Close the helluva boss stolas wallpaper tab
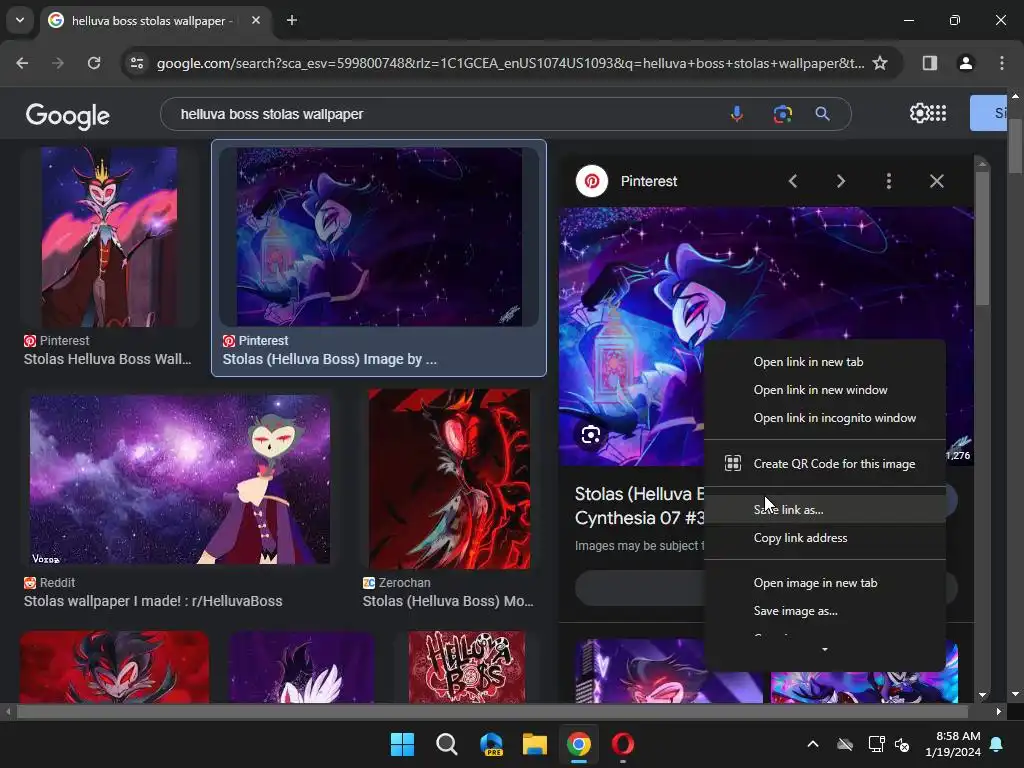This screenshot has width=1024, height=768. coord(256,20)
